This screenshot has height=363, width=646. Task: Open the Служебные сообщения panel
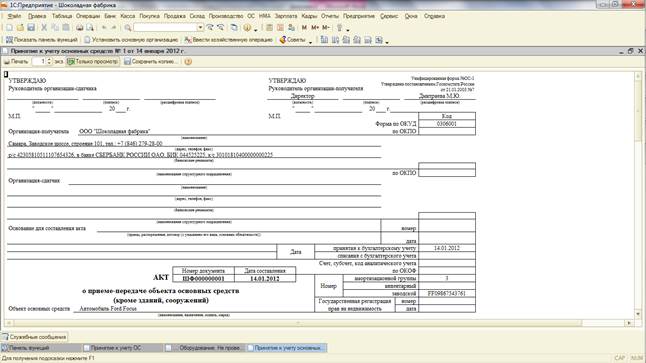click(34, 337)
